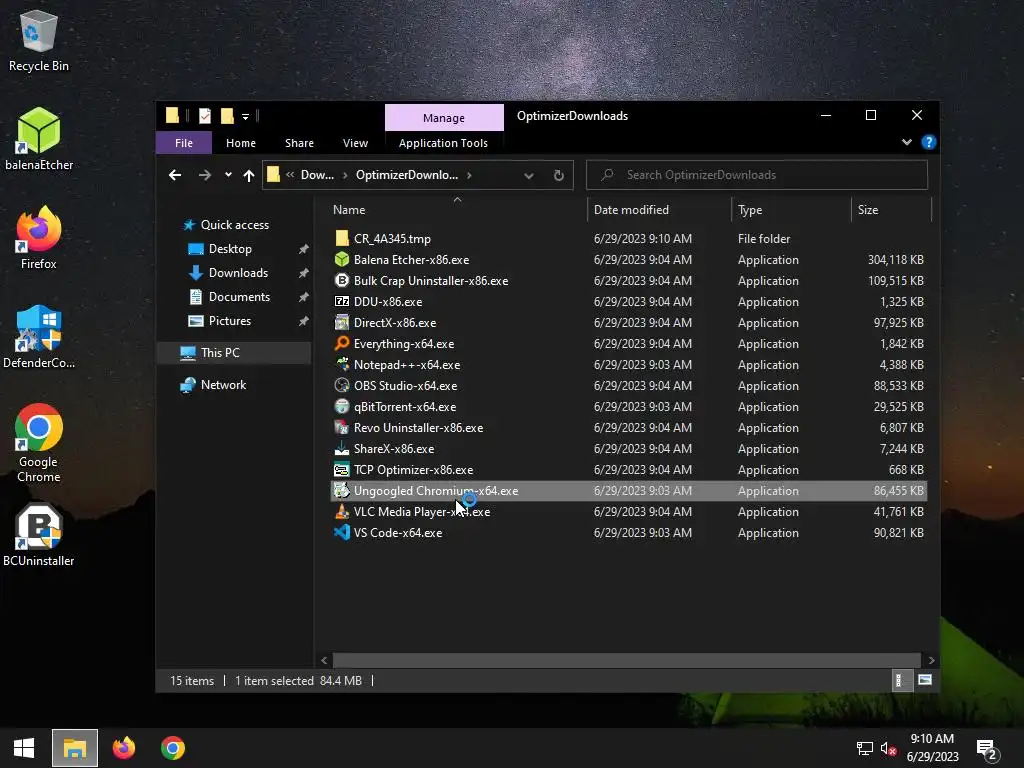
Task: Switch to the View ribbon tab
Action: click(355, 142)
